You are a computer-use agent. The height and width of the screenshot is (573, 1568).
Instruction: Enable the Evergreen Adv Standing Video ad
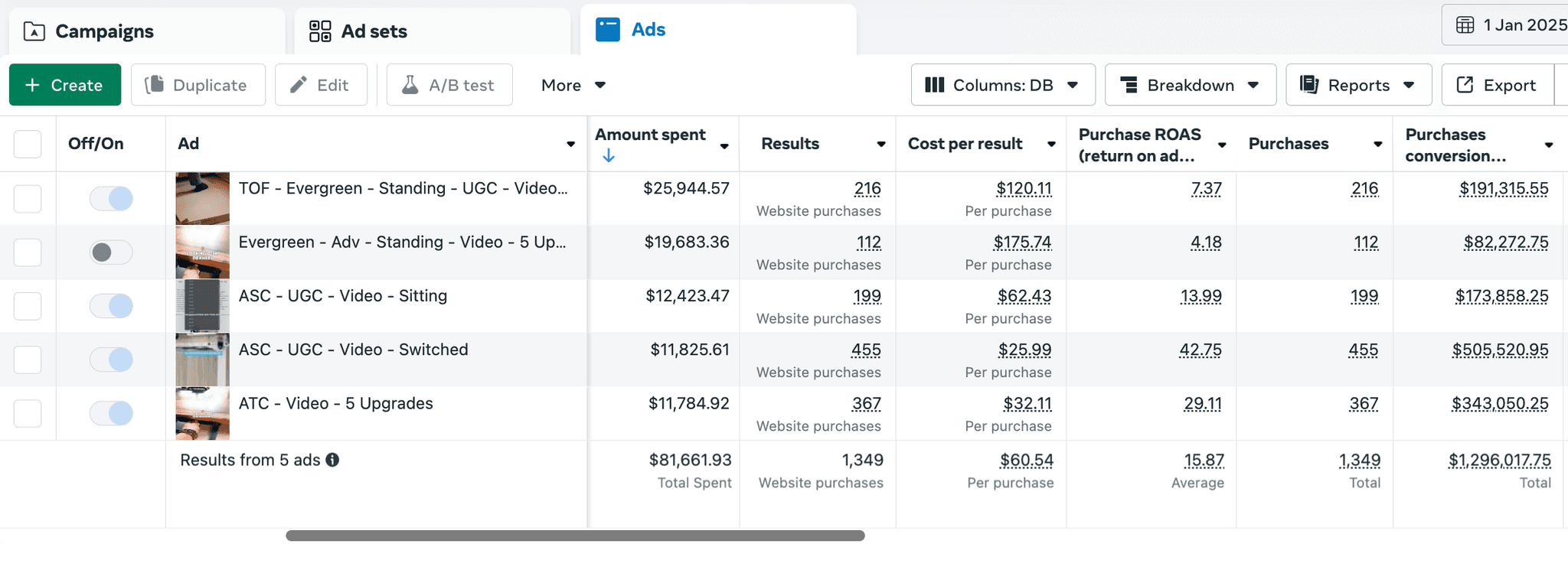click(x=111, y=252)
